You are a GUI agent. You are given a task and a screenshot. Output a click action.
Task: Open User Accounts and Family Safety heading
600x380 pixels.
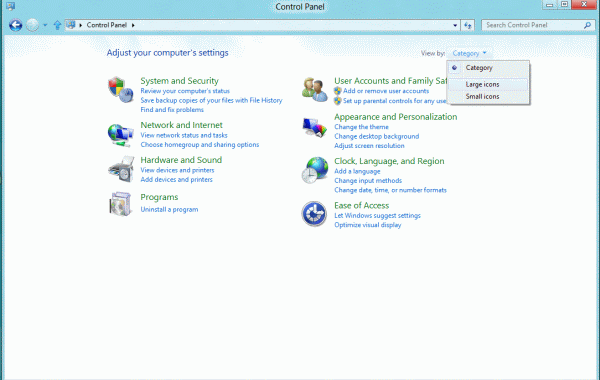tap(390, 81)
